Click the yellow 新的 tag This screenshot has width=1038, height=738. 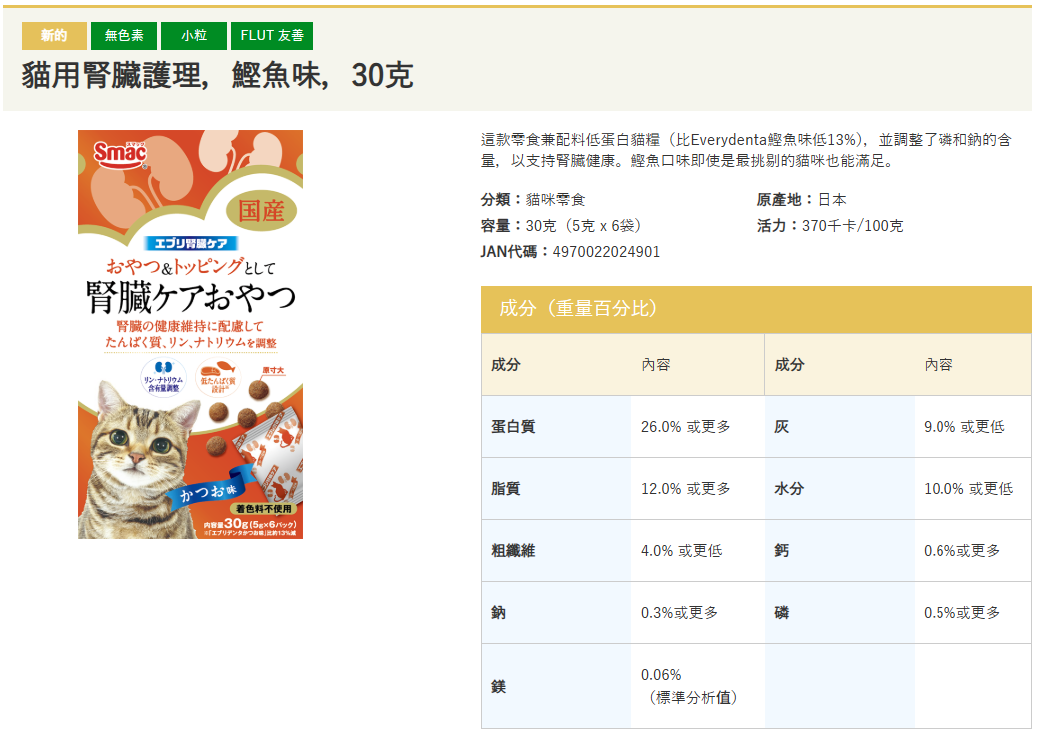click(54, 36)
